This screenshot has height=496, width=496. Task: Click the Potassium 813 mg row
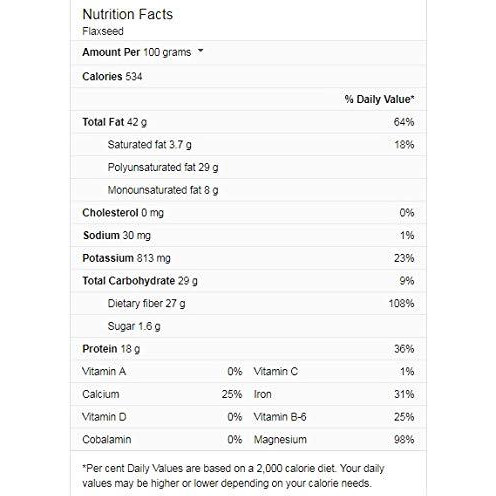[248, 258]
